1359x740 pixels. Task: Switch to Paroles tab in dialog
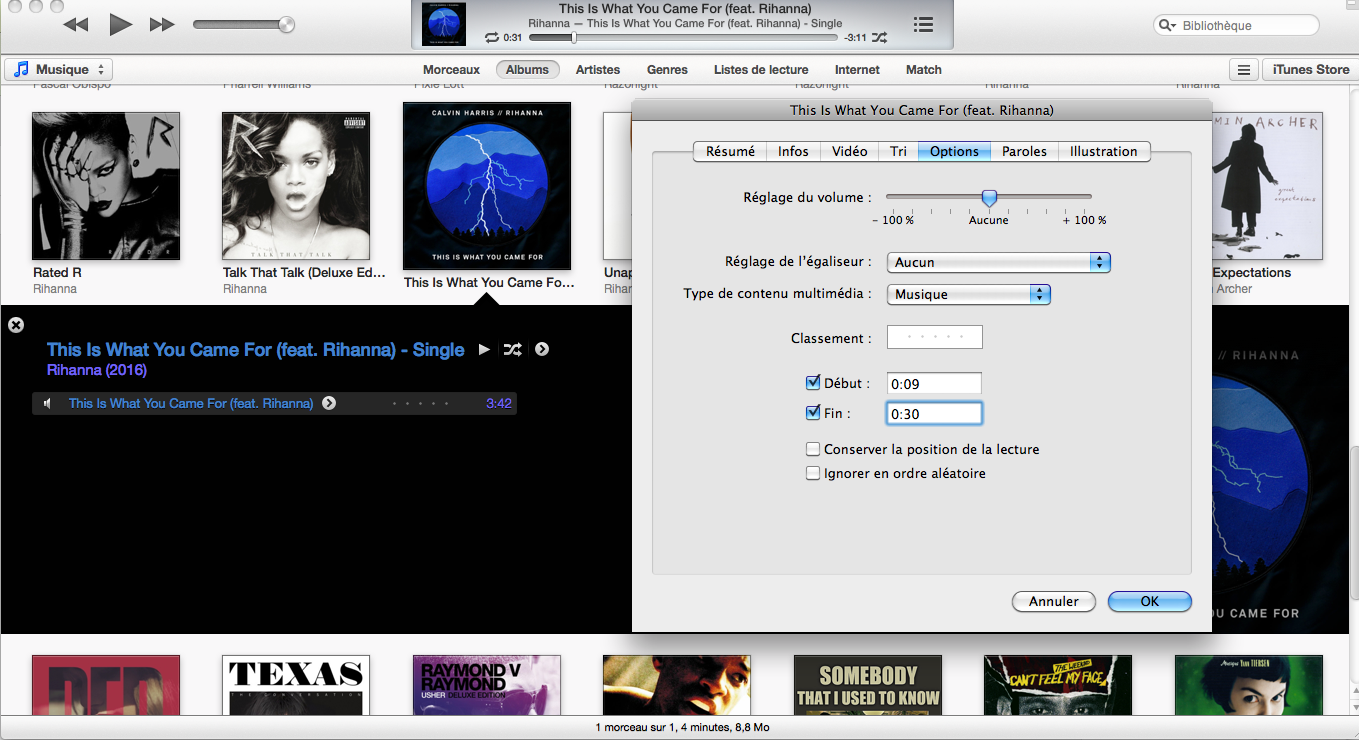point(1024,151)
